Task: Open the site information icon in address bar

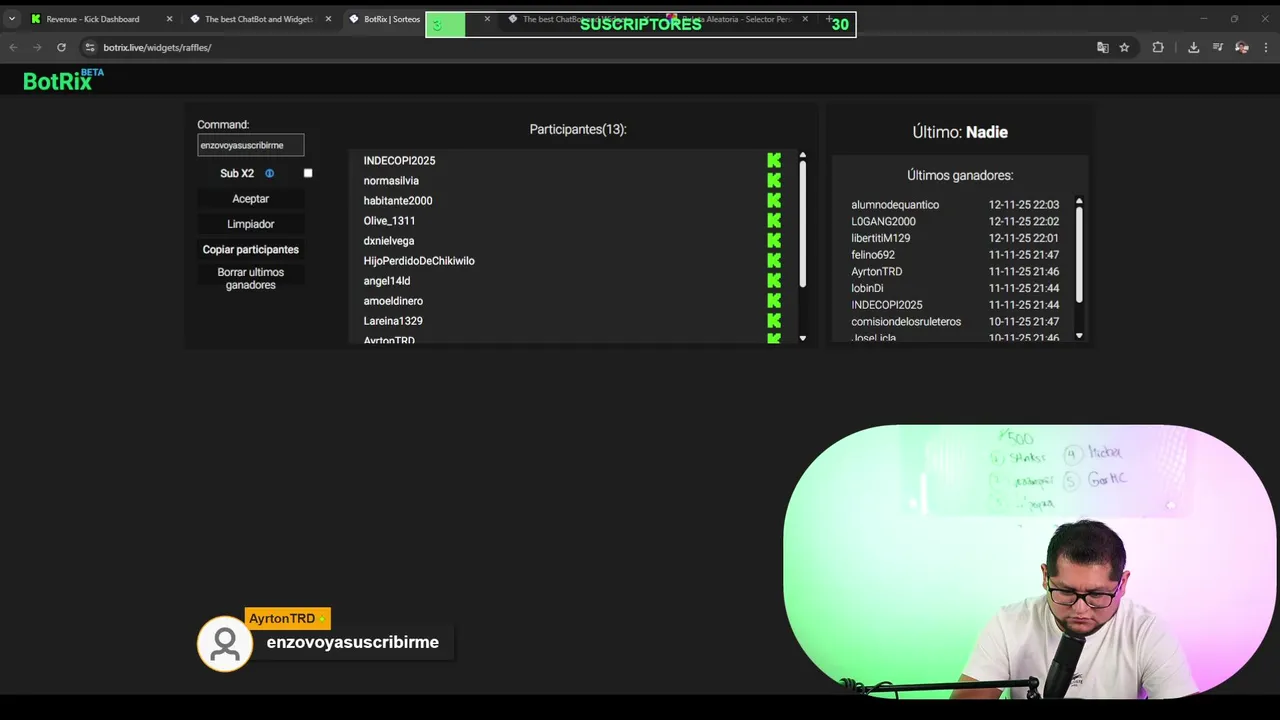Action: [x=89, y=47]
